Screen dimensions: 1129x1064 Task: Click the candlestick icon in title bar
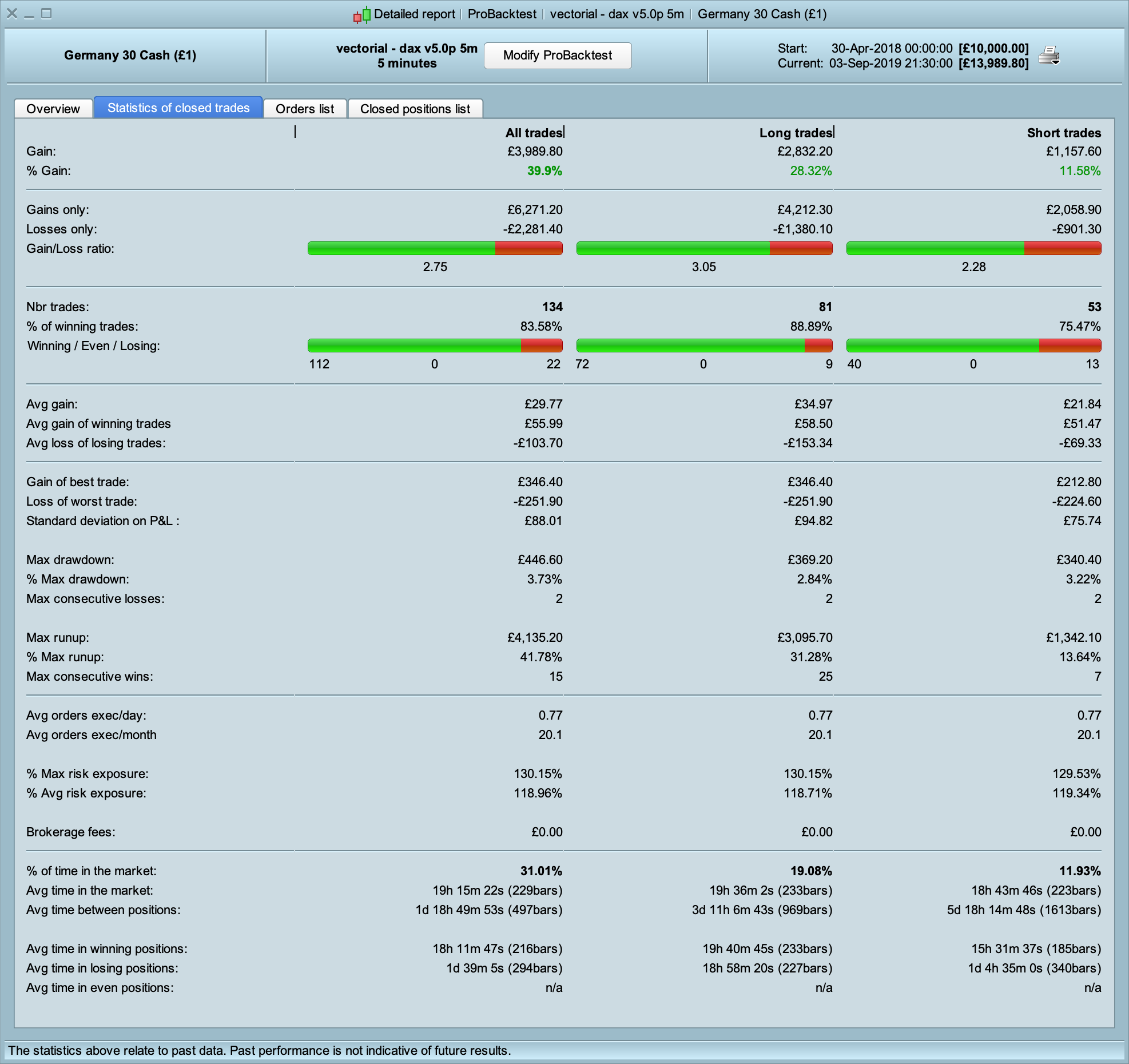[361, 15]
